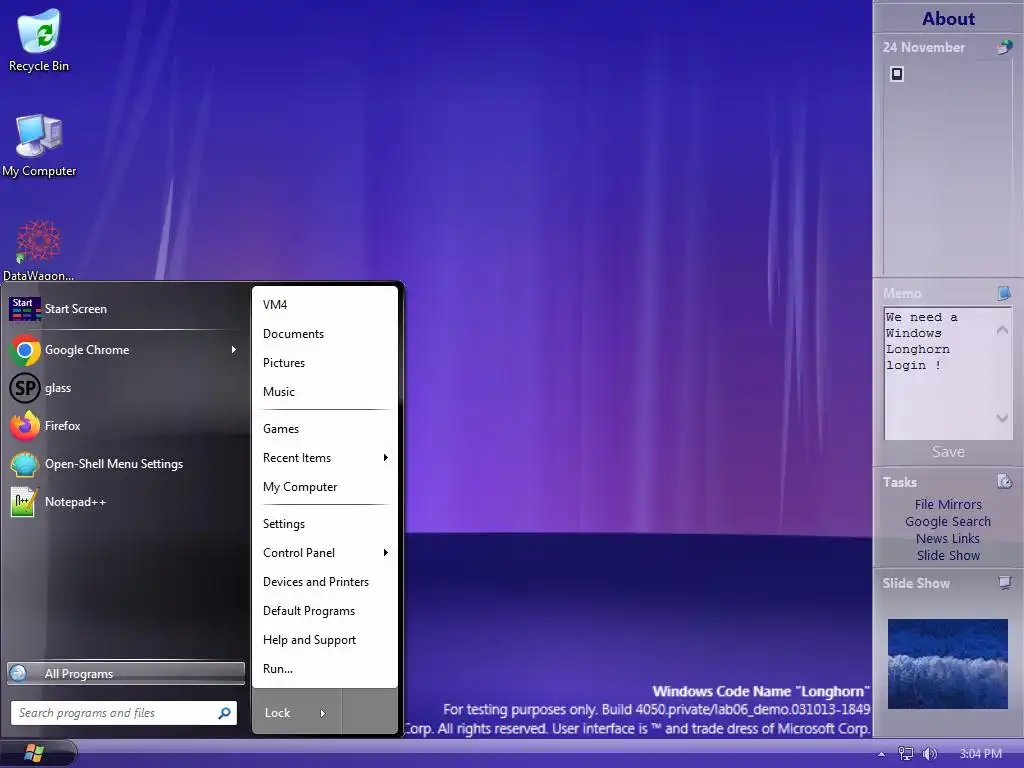Screen dimensions: 1024x768
Task: Open the DataWagon desktop shortcut
Action: 38,251
